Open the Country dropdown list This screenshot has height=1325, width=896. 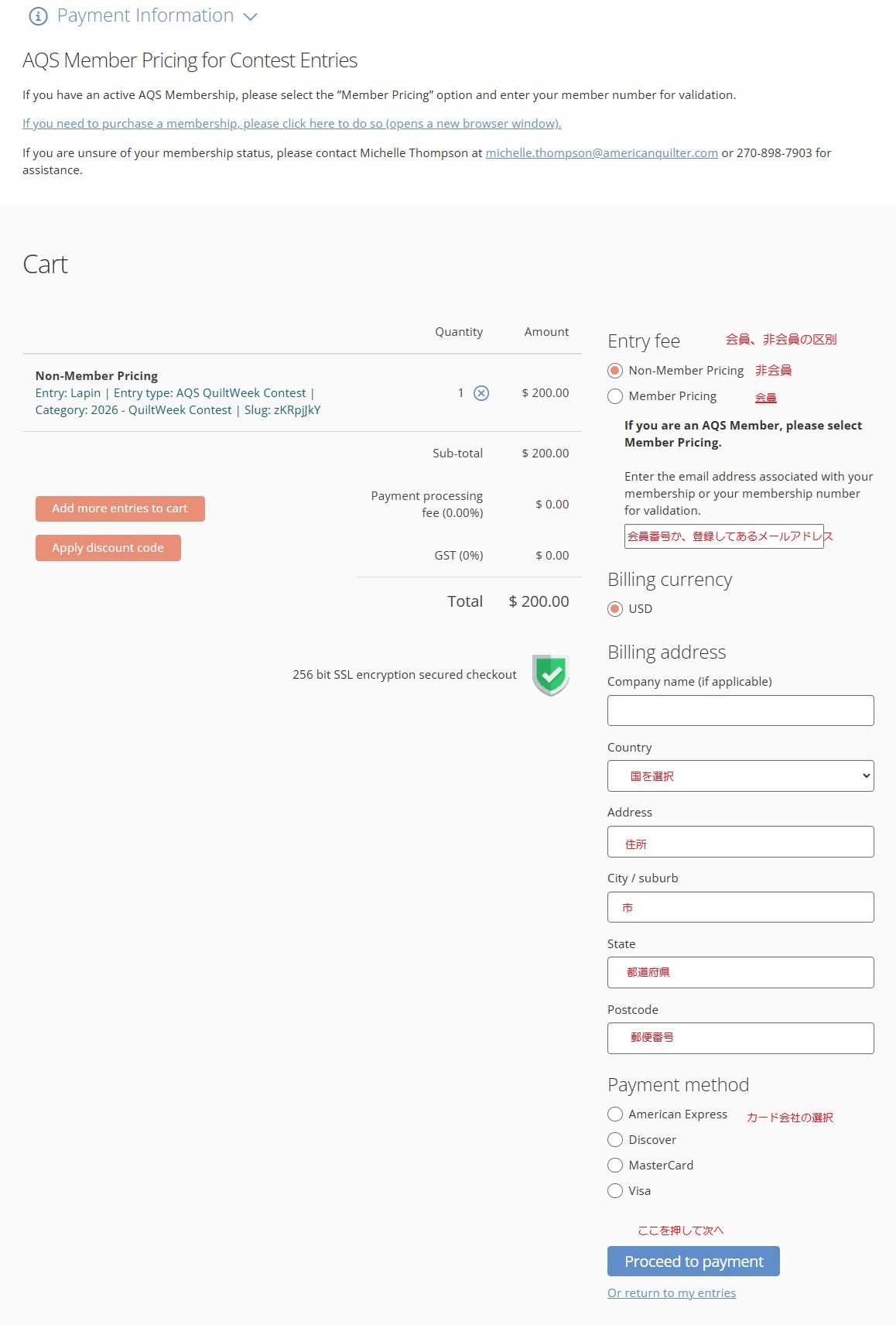[x=740, y=776]
